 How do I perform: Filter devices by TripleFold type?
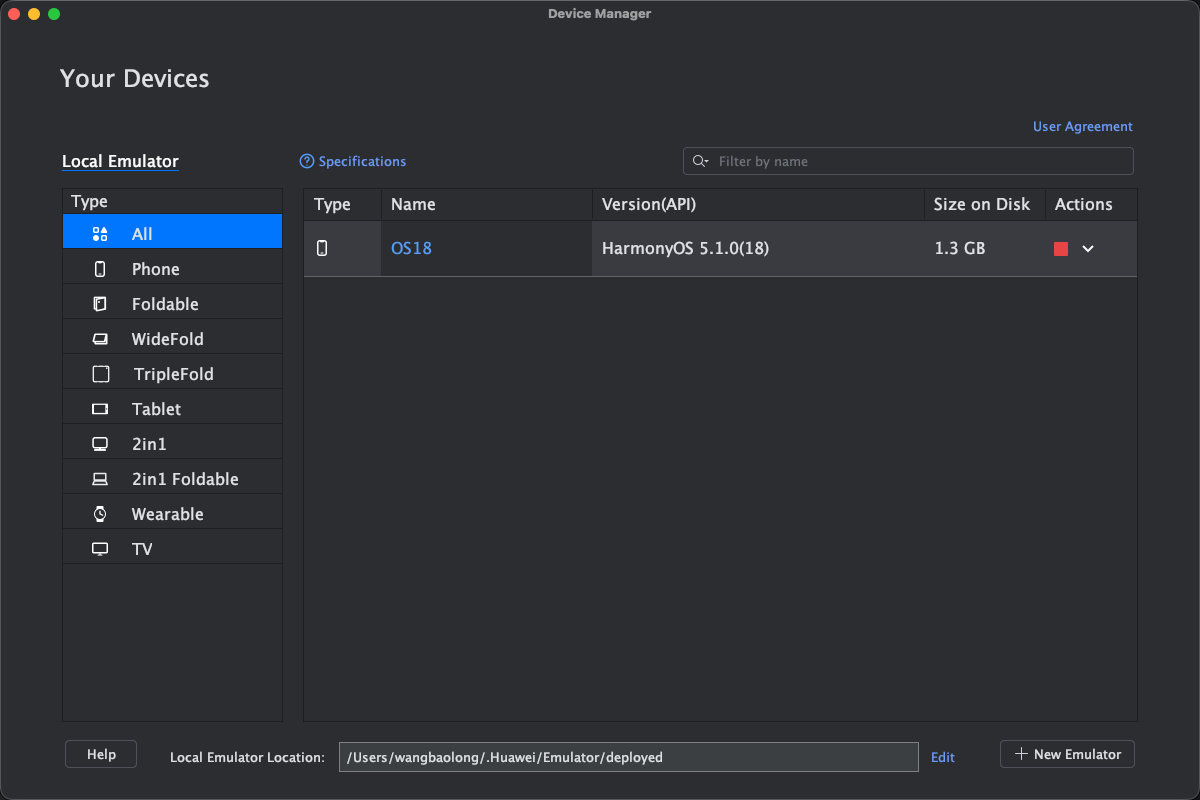click(172, 374)
